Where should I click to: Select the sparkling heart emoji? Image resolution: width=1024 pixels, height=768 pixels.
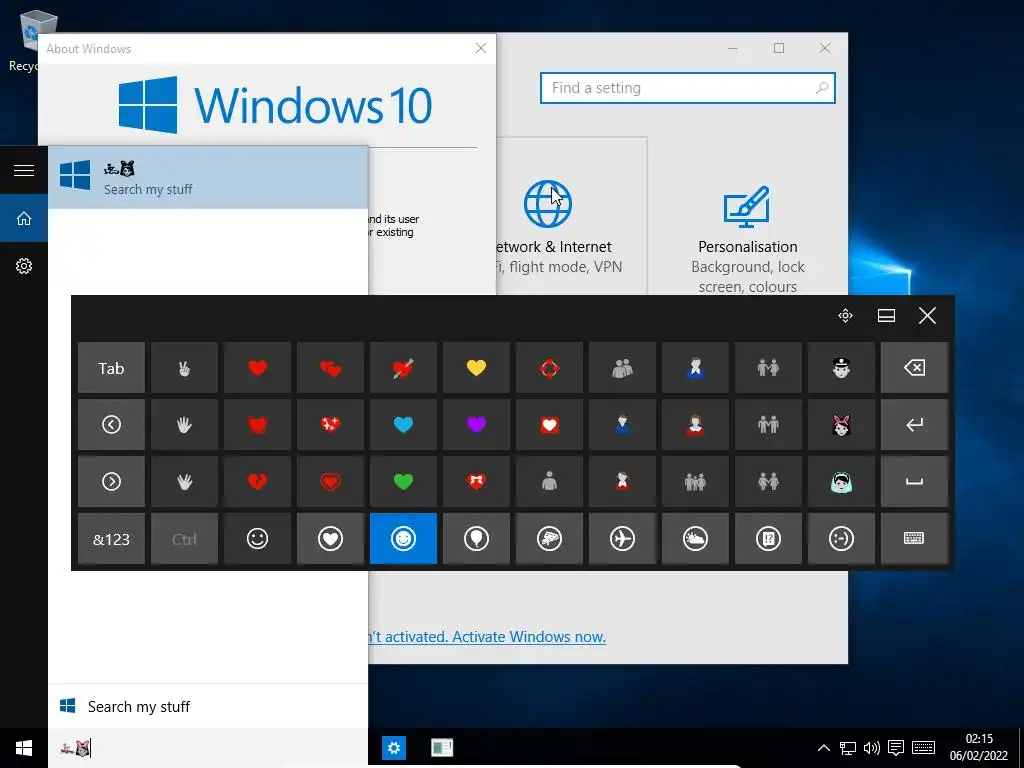[x=330, y=425]
